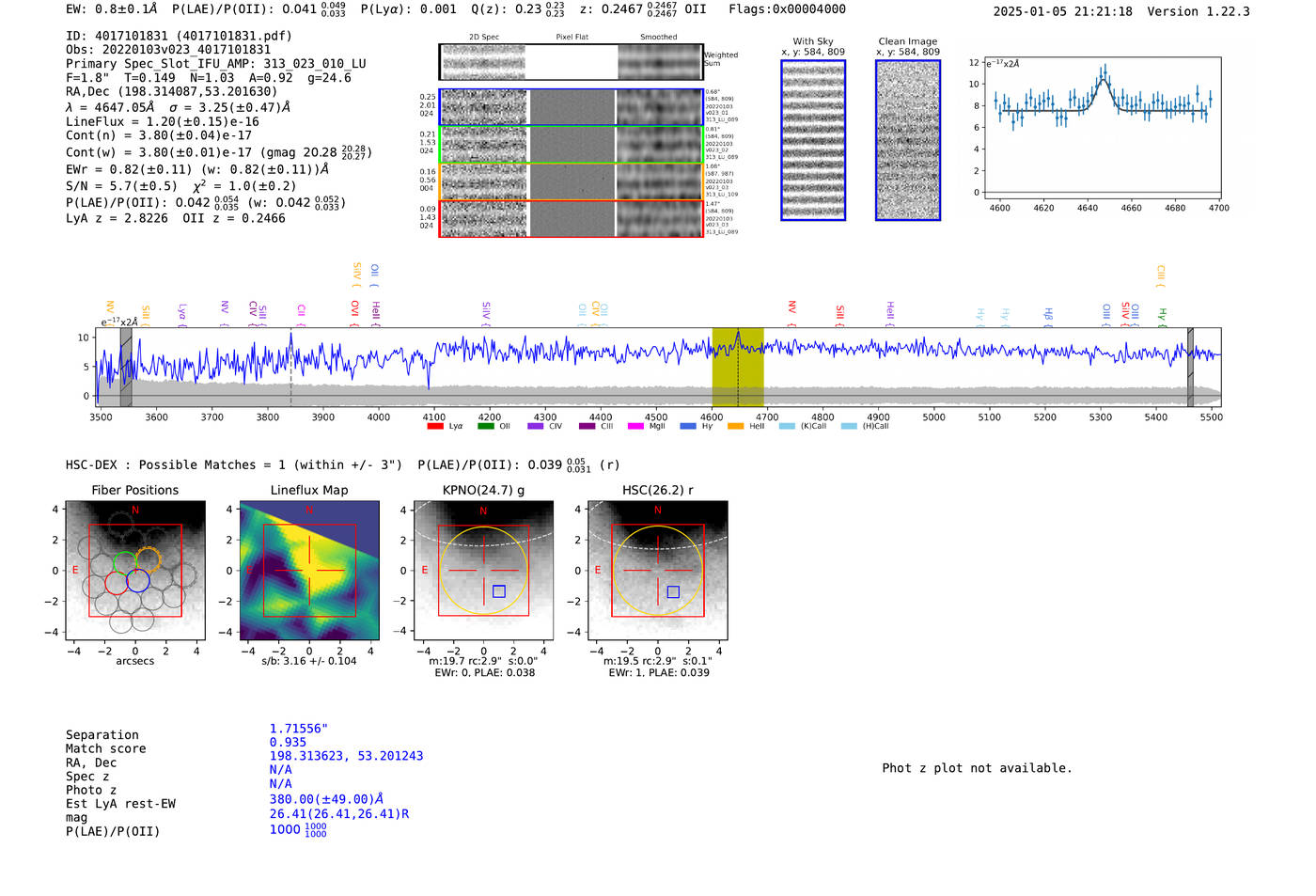
Task: Select the LineFlux = 1.20(±0.15)e-16 value
Action: (x=163, y=121)
